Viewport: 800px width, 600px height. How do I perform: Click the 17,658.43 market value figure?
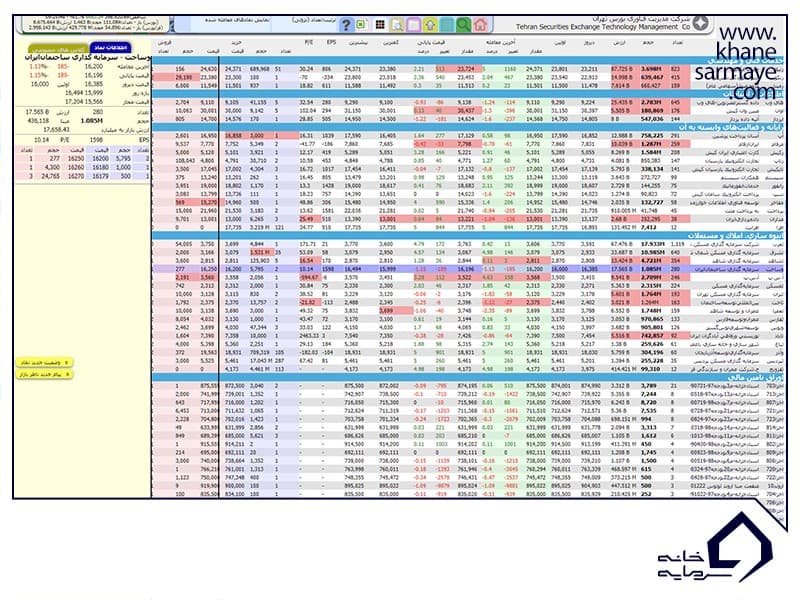tap(56, 130)
